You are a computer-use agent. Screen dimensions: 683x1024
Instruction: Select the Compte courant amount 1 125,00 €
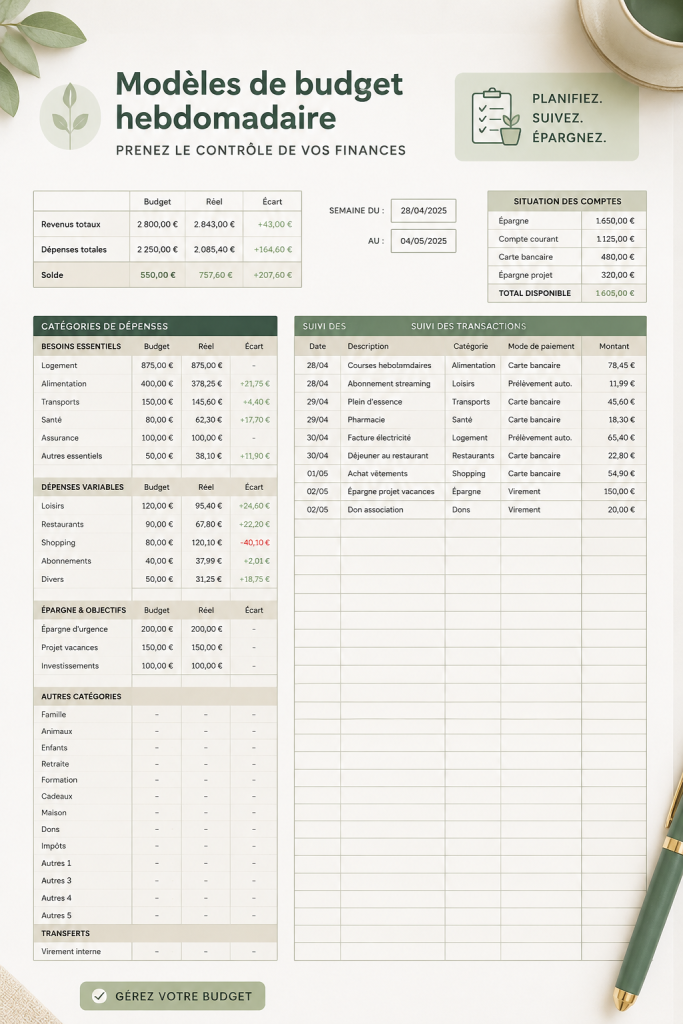614,239
